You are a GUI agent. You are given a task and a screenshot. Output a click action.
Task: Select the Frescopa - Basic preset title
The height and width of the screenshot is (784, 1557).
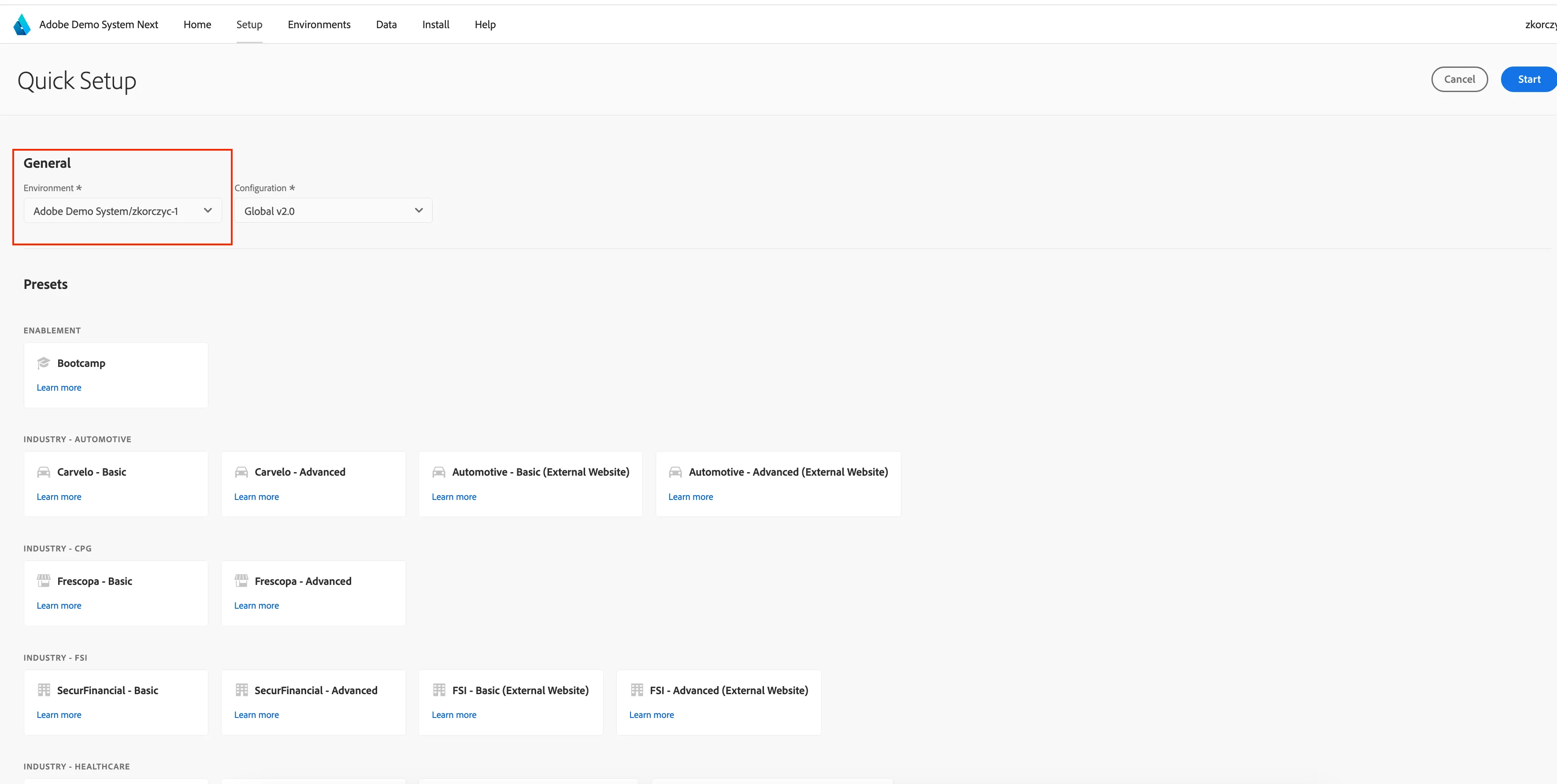pos(94,581)
